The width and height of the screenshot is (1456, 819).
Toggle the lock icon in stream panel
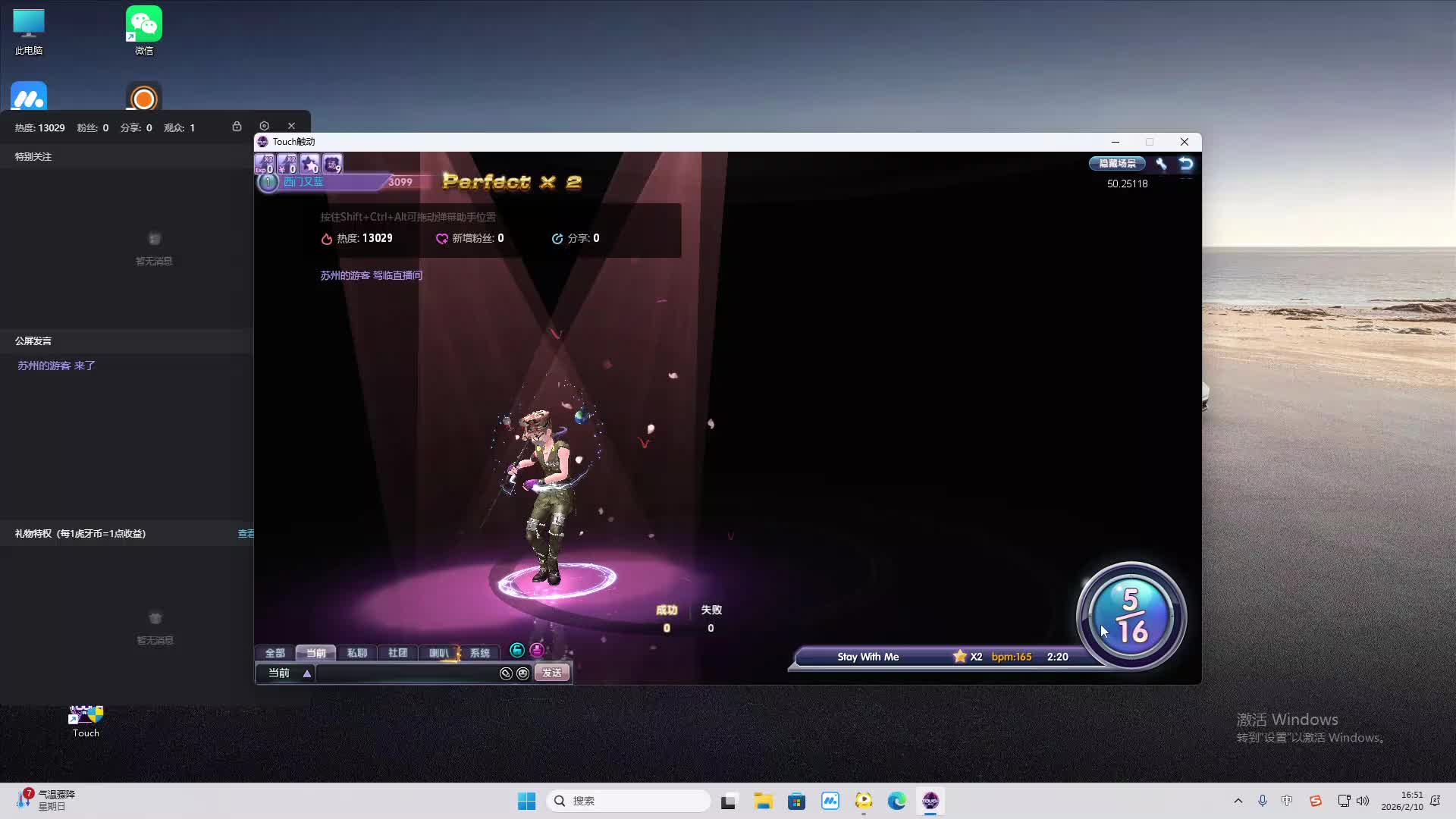pyautogui.click(x=237, y=127)
